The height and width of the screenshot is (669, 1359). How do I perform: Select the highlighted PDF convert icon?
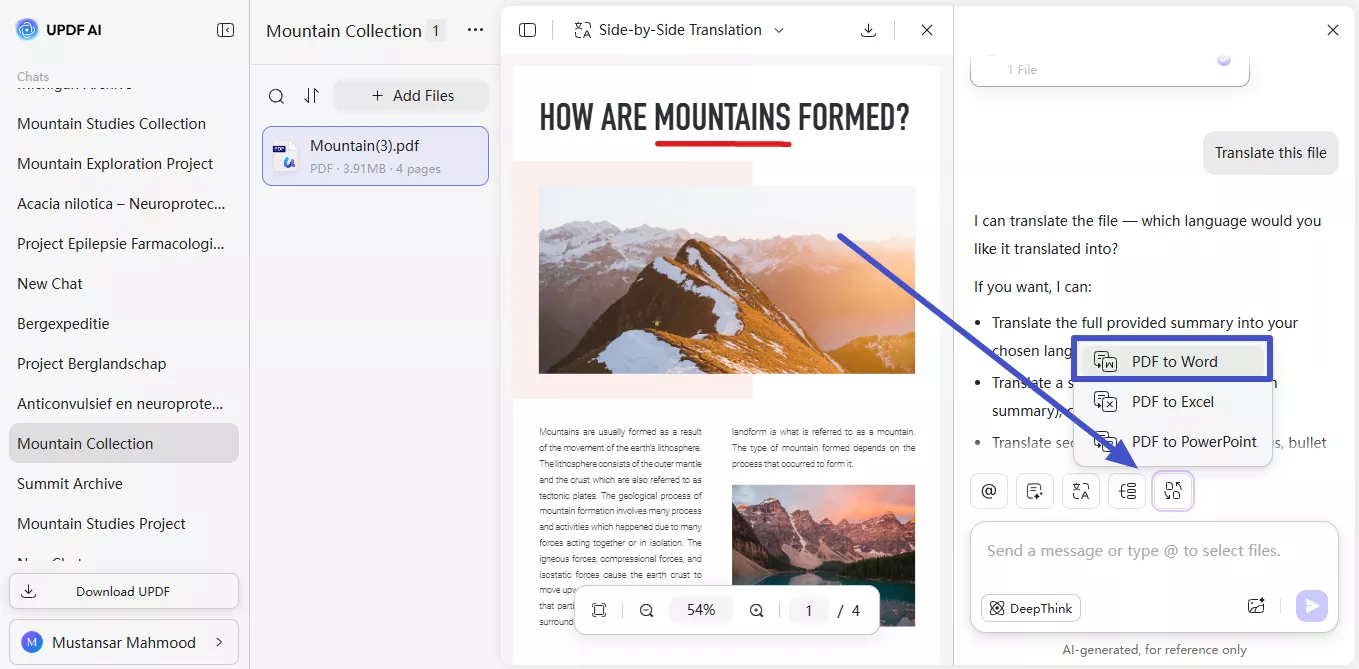point(1173,491)
